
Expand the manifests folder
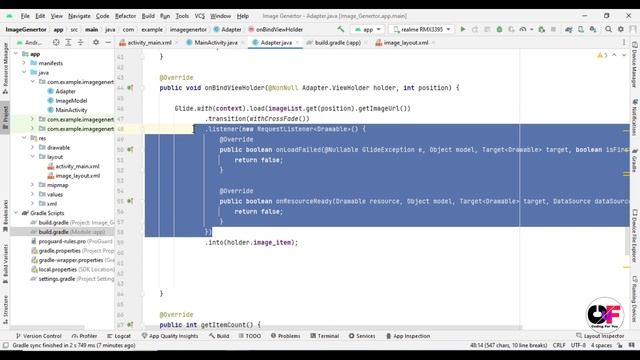tap(24, 63)
